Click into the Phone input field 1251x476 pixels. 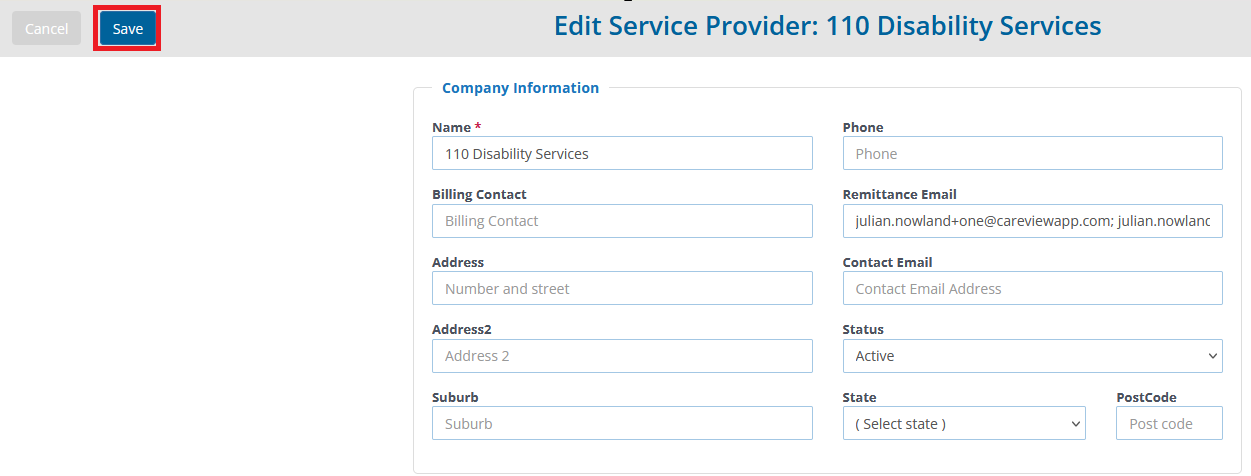pyautogui.click(x=1033, y=154)
